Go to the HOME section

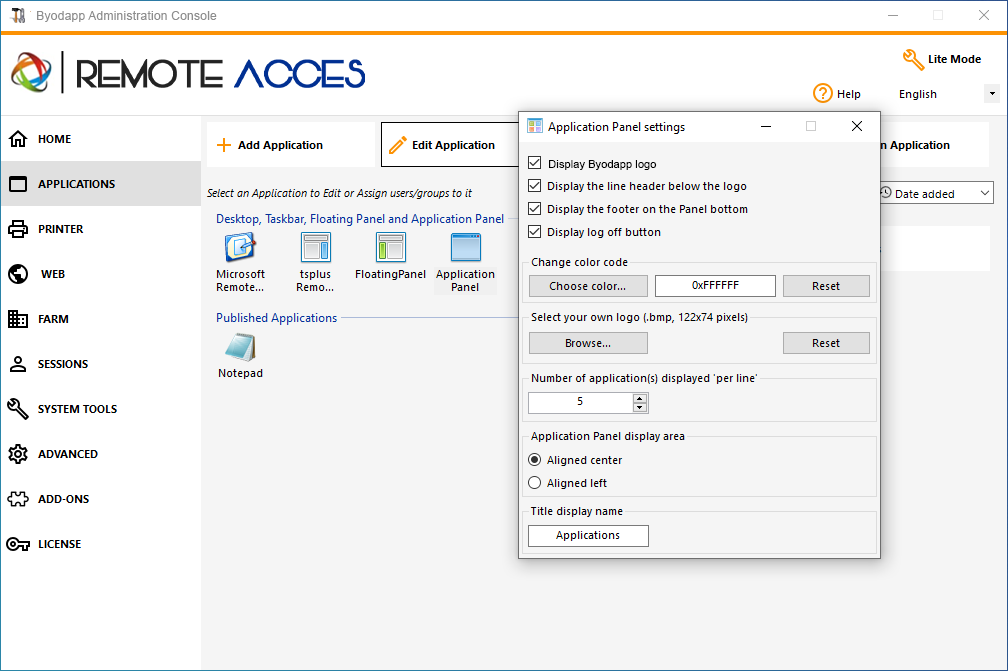[101, 139]
